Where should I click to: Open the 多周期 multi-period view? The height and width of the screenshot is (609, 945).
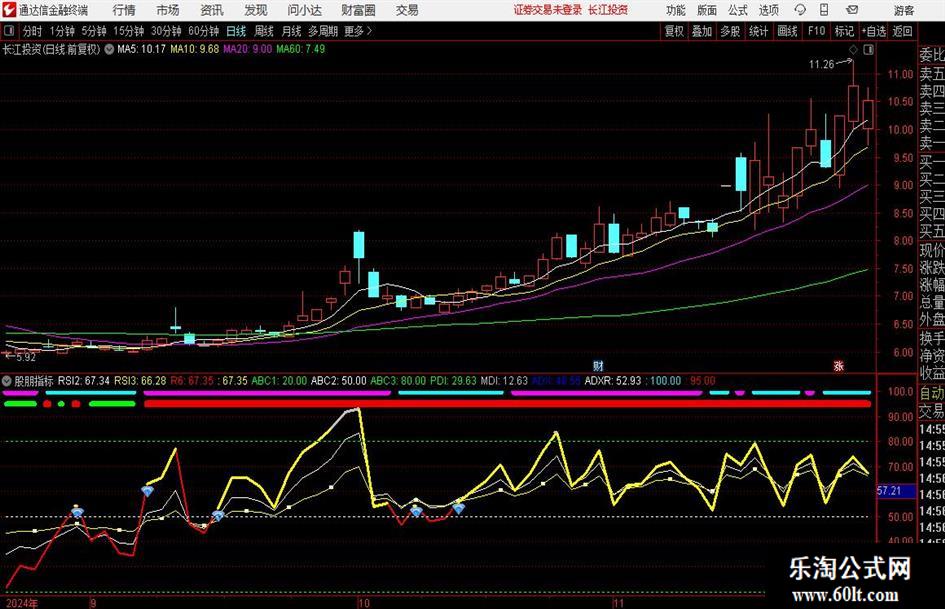[323, 31]
